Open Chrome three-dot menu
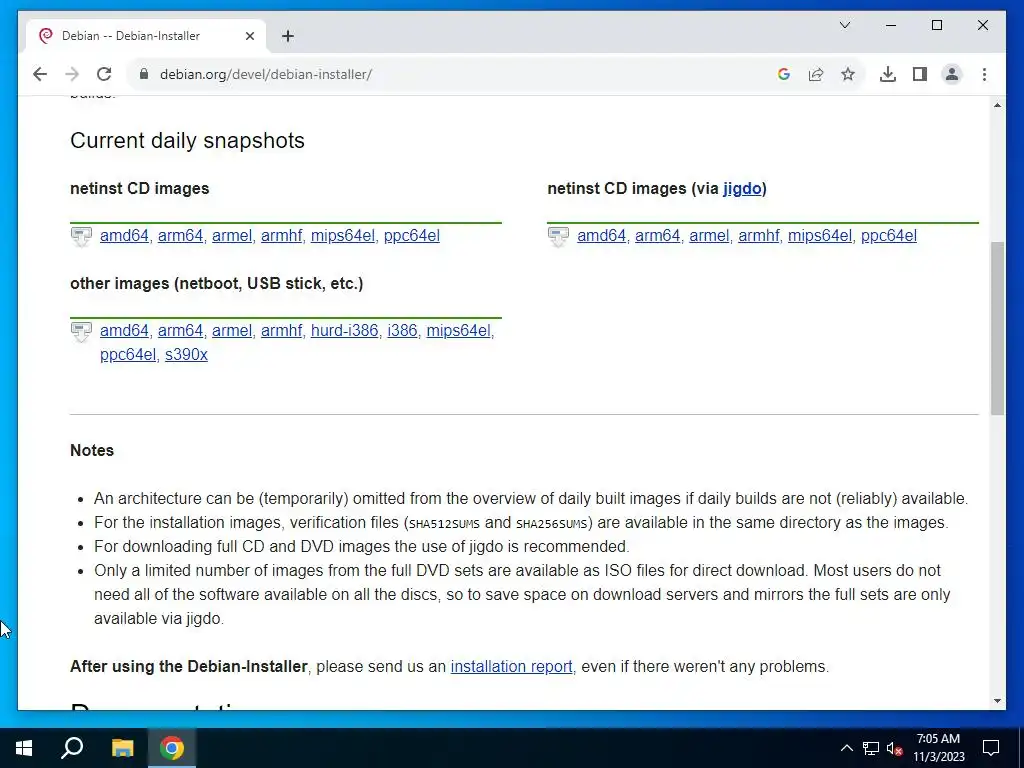The image size is (1024, 768). click(x=984, y=74)
